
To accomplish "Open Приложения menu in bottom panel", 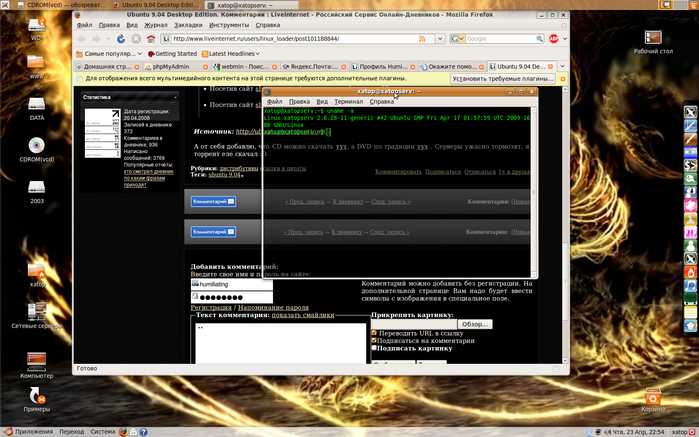I will pyautogui.click(x=29, y=432).
